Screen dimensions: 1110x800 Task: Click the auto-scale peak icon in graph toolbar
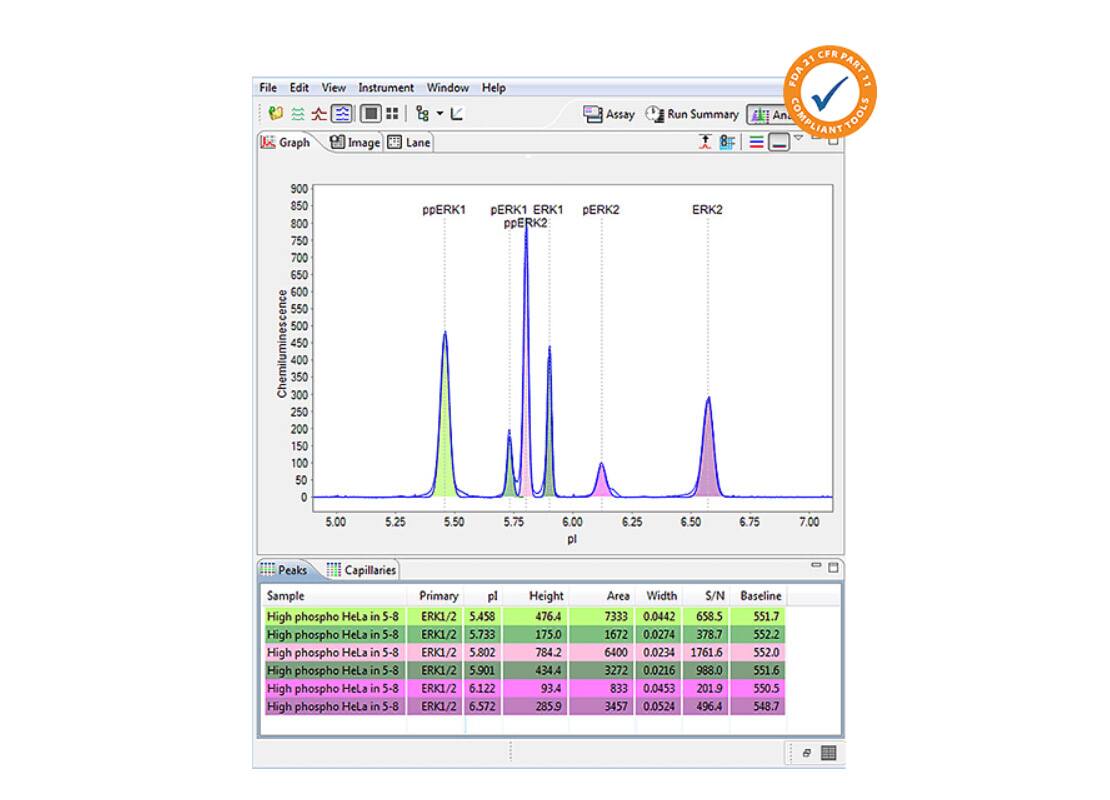(705, 142)
